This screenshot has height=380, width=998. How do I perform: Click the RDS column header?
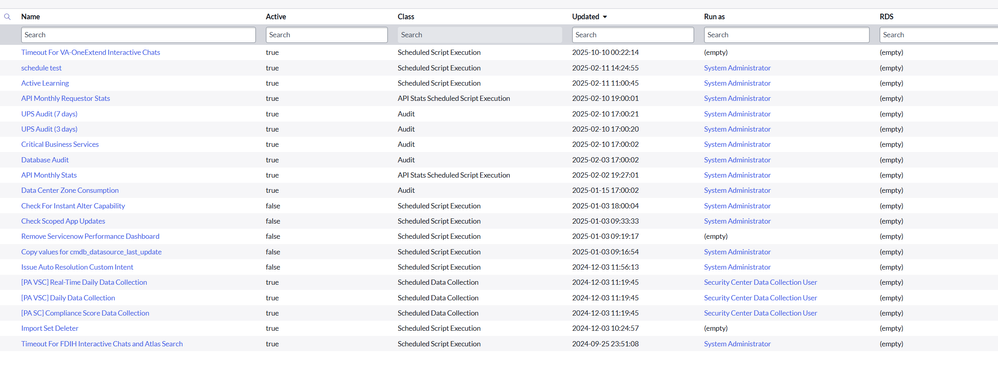coord(886,17)
